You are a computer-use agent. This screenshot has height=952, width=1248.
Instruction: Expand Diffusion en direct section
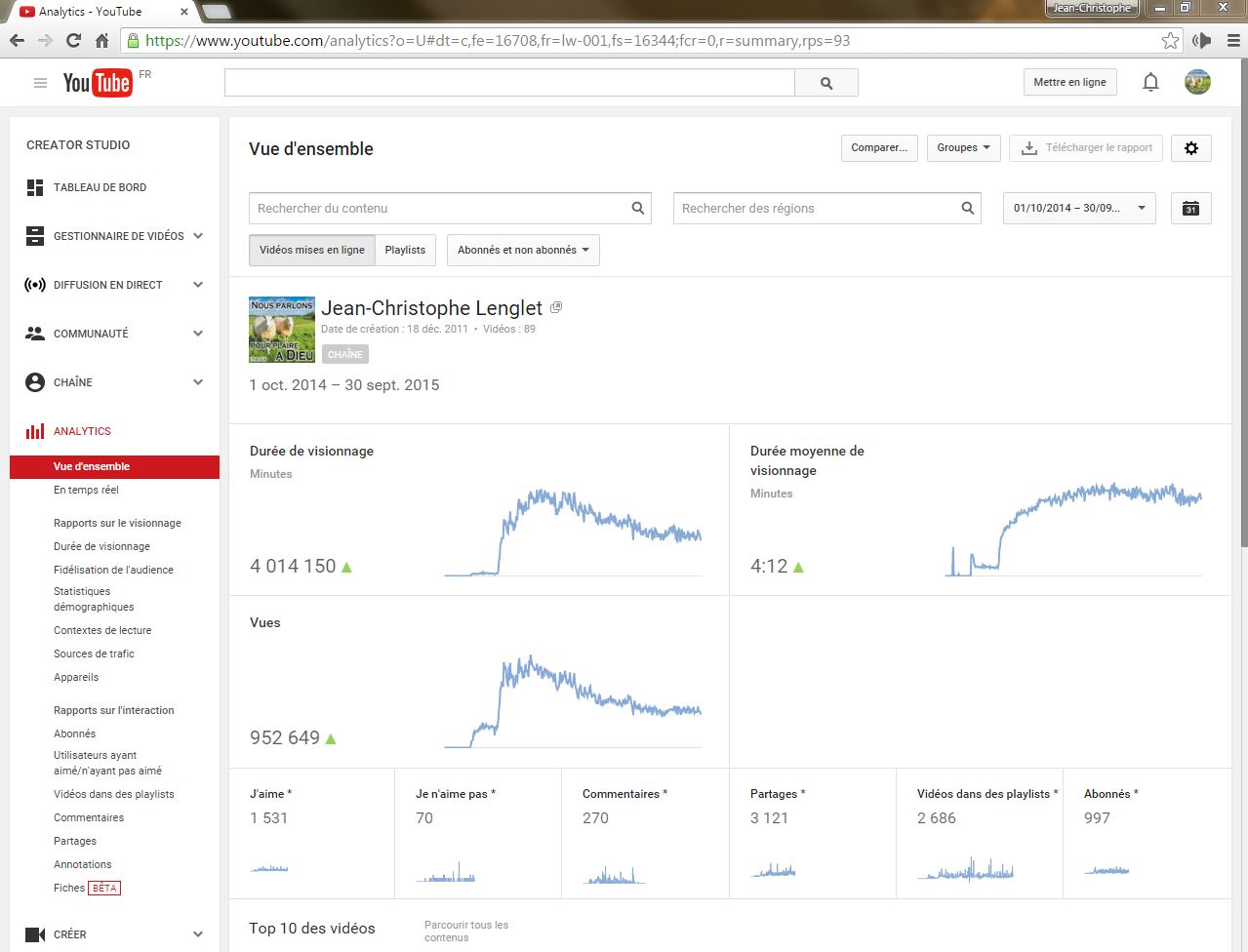(x=198, y=285)
